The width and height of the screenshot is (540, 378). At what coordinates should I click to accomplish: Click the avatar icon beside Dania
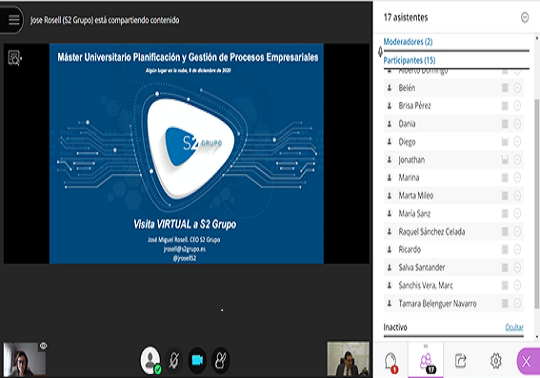(390, 124)
